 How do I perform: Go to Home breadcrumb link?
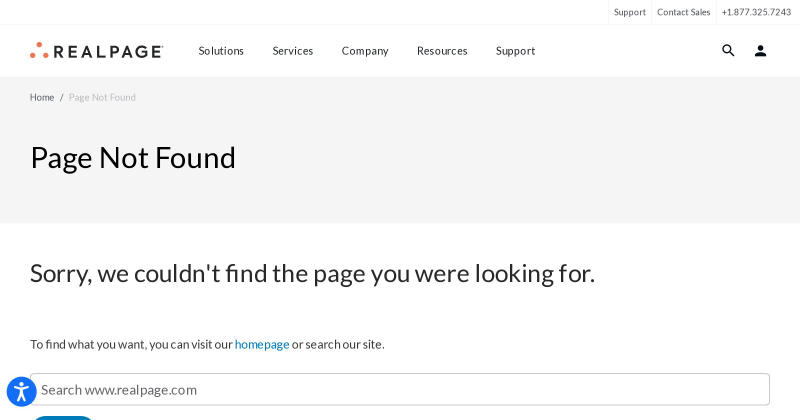42,97
